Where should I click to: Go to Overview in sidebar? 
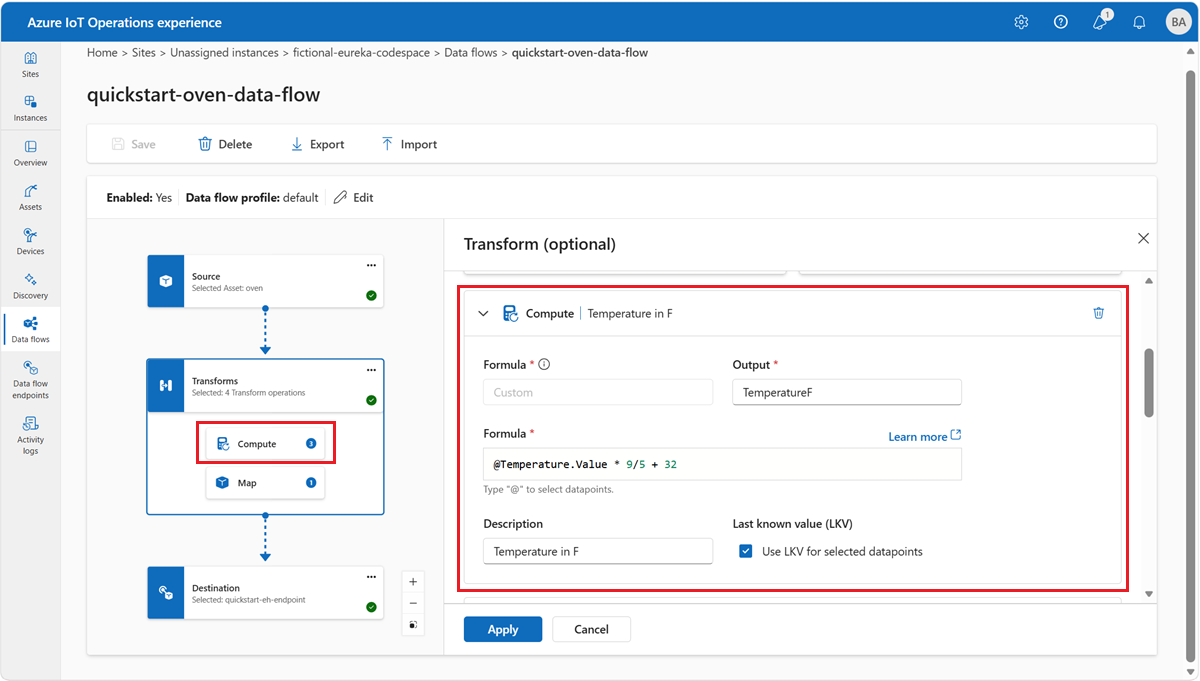point(30,153)
